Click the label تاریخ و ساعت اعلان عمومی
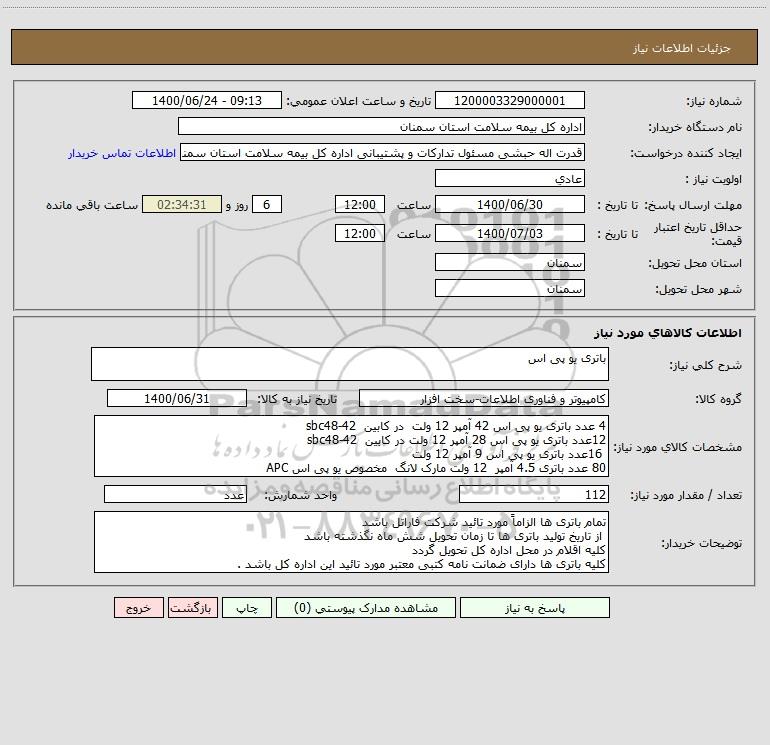 pyautogui.click(x=358, y=102)
